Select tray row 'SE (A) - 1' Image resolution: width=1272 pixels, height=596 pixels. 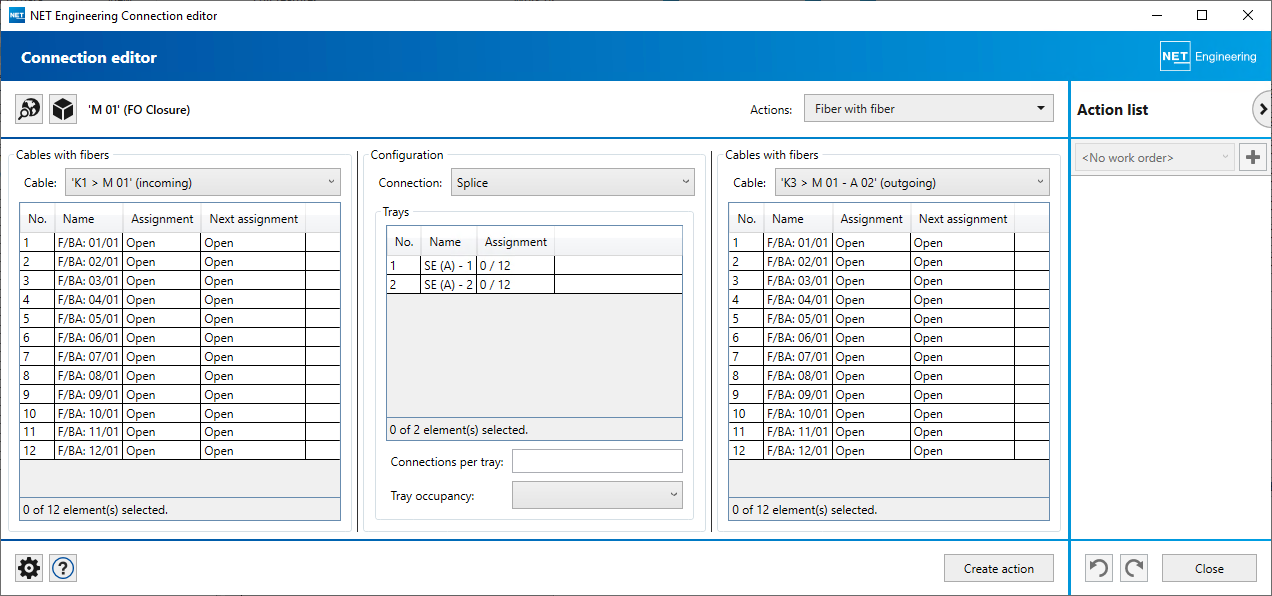click(534, 265)
